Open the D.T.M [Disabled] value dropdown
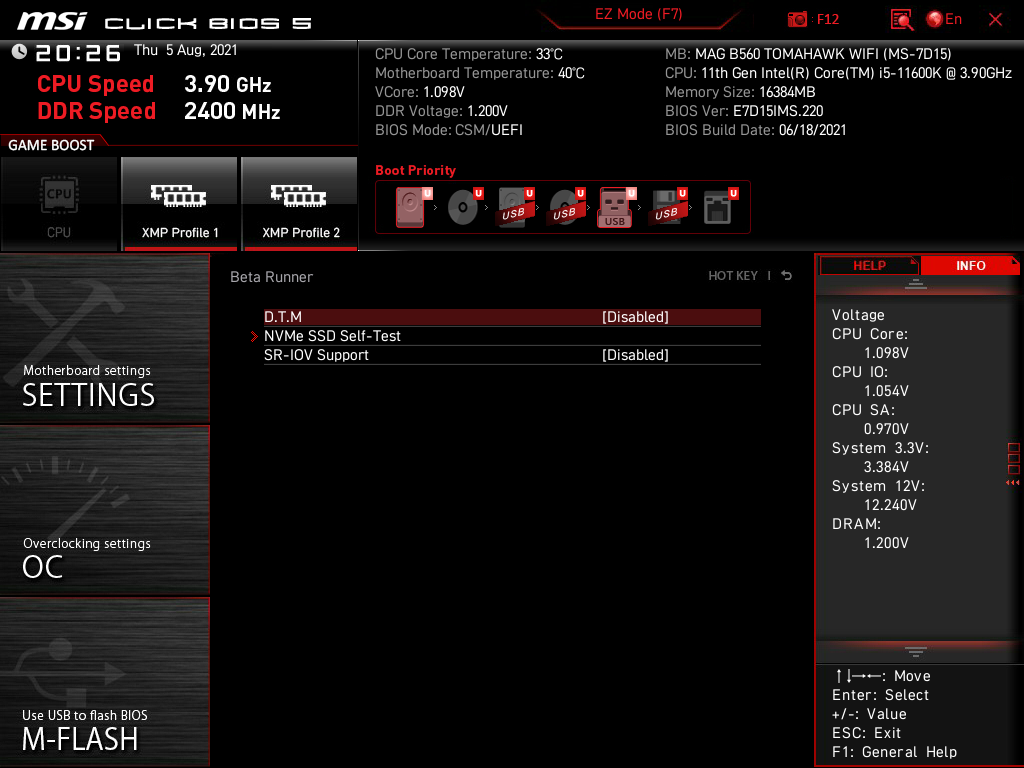The height and width of the screenshot is (768, 1024). [635, 317]
